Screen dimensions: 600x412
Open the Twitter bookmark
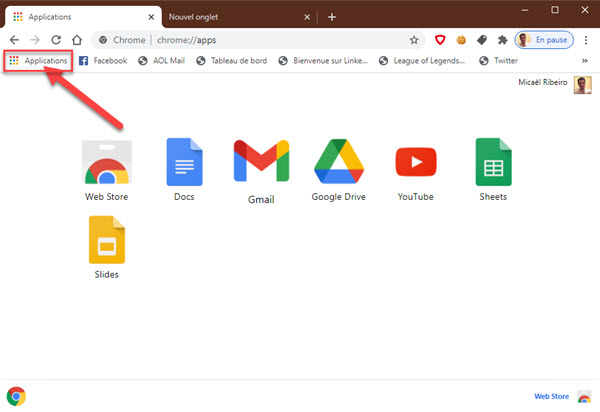pyautogui.click(x=499, y=60)
